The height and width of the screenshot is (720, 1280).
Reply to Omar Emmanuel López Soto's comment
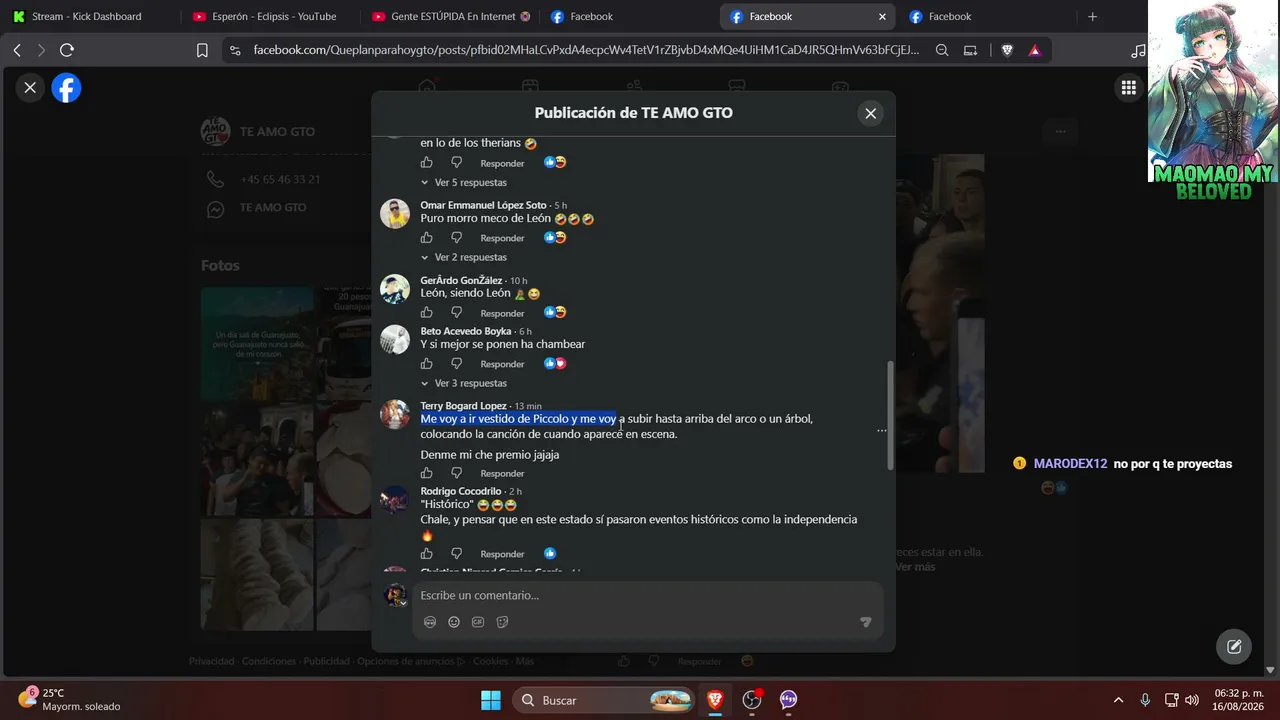point(502,238)
